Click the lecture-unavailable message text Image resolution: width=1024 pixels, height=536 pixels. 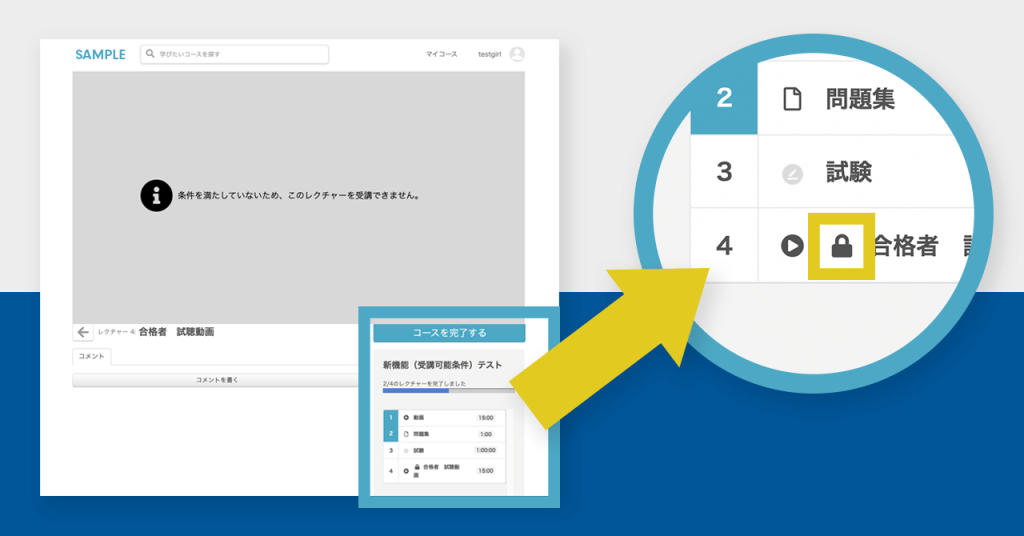pyautogui.click(x=299, y=195)
